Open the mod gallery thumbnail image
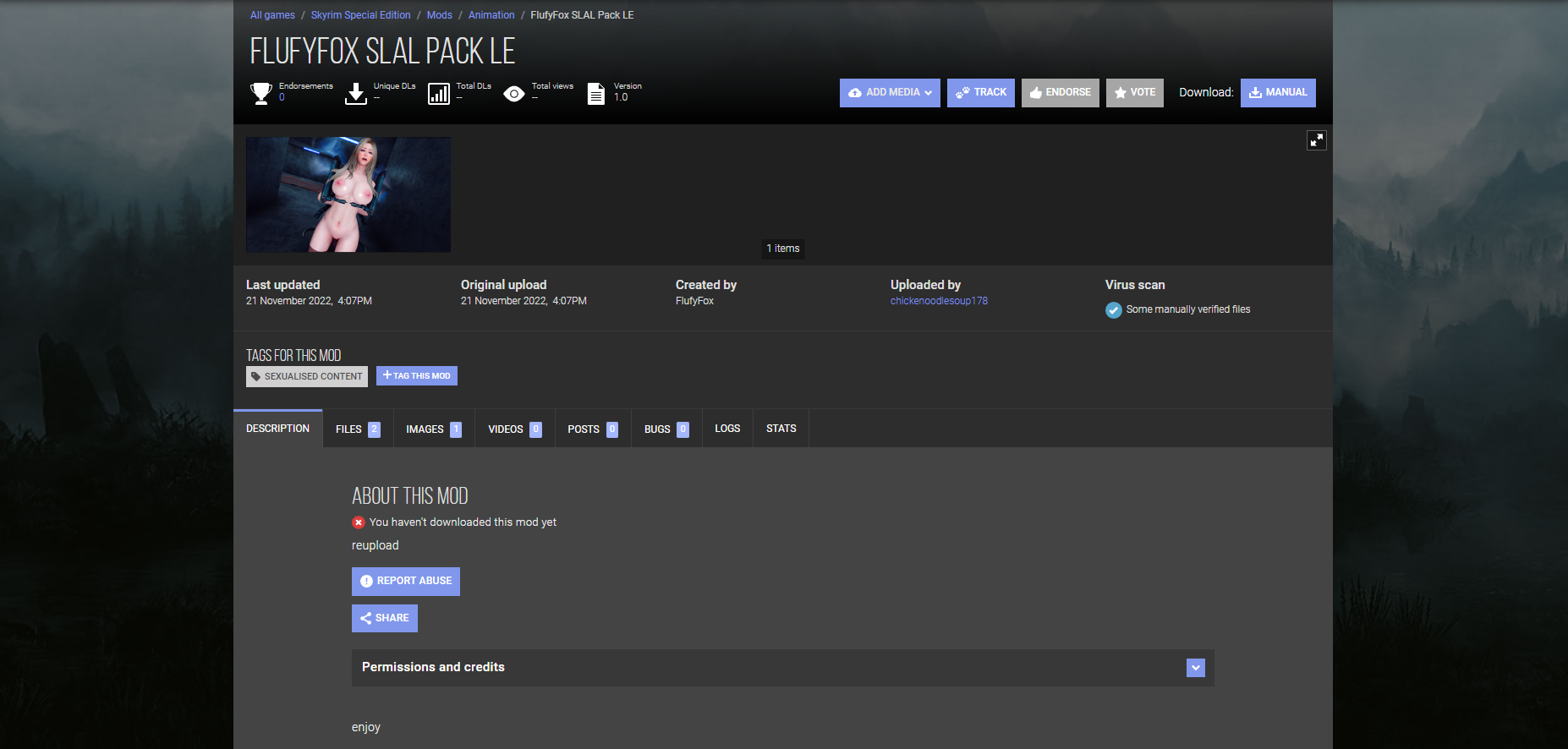This screenshot has width=1568, height=749. [348, 194]
